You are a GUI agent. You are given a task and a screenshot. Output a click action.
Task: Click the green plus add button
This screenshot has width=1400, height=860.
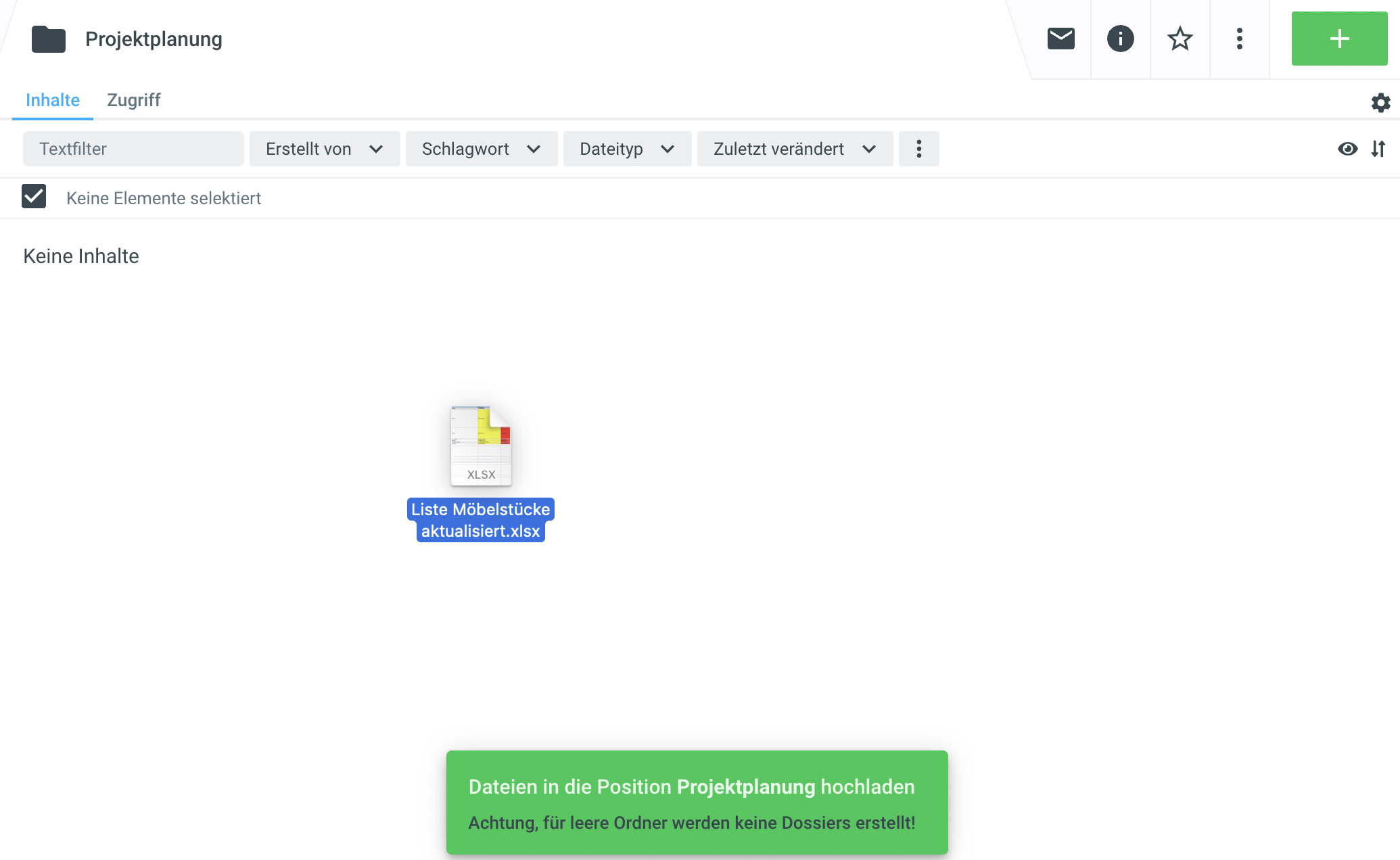point(1339,39)
